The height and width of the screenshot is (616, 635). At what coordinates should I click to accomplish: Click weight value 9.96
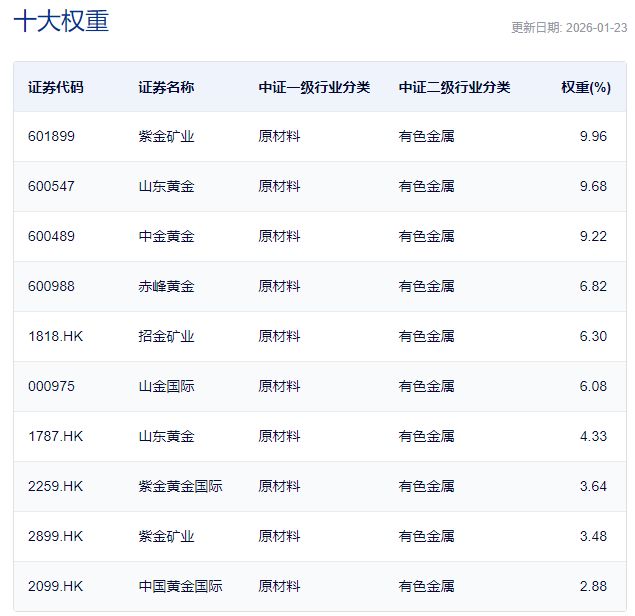click(593, 136)
